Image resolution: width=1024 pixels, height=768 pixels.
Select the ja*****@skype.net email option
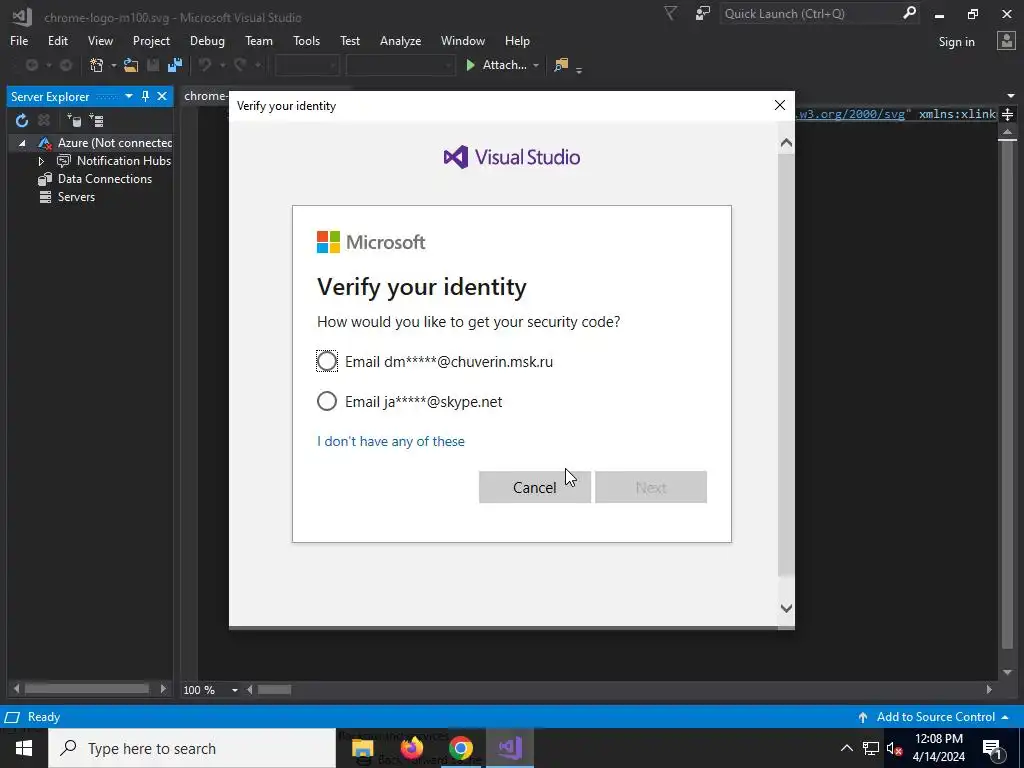327,401
